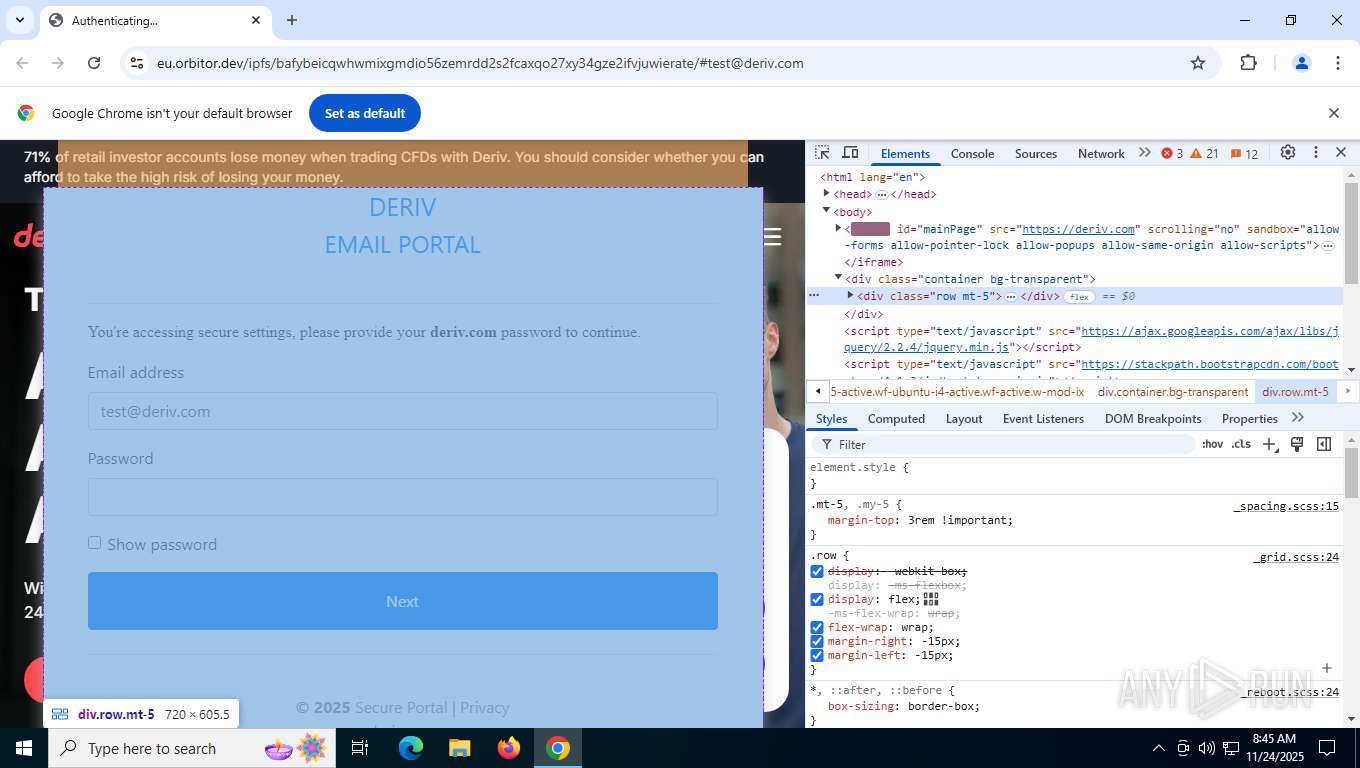Toggle the device toolbar icon in DevTools
Screen dimensions: 1360x768
tap(850, 153)
